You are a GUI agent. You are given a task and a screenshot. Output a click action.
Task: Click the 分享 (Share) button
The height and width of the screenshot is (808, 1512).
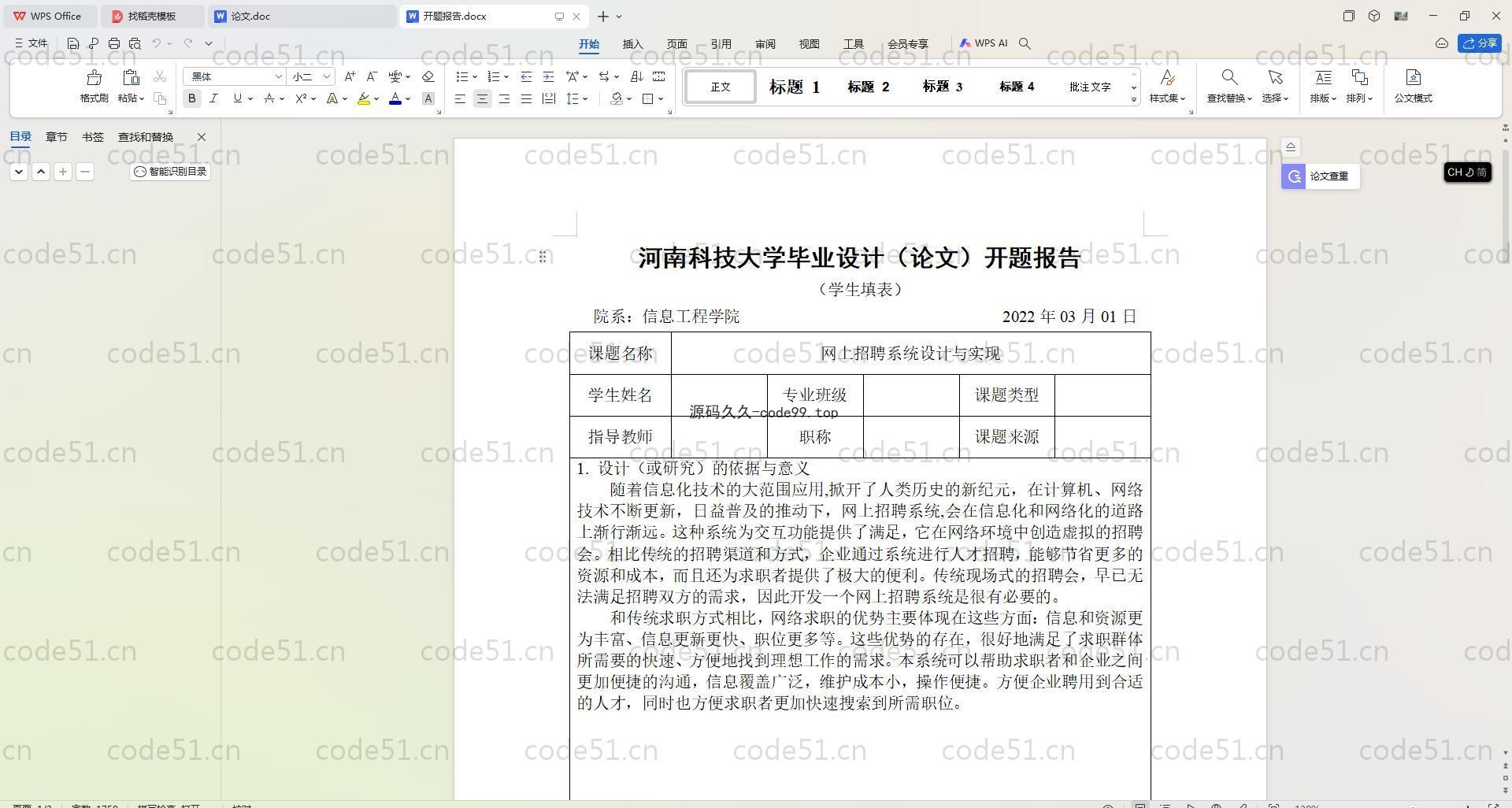[1479, 43]
